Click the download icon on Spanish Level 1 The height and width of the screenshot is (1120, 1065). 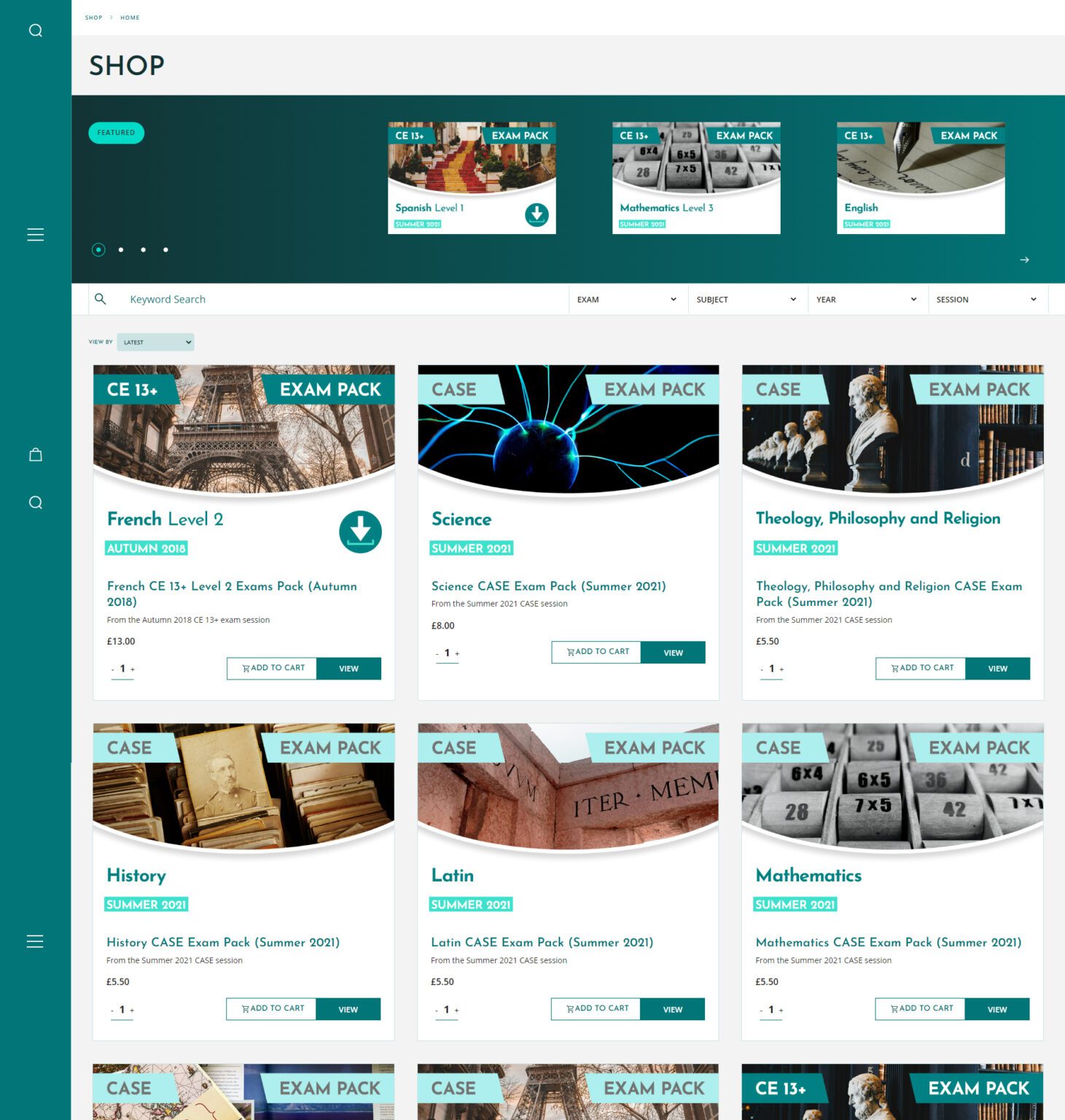pos(537,214)
